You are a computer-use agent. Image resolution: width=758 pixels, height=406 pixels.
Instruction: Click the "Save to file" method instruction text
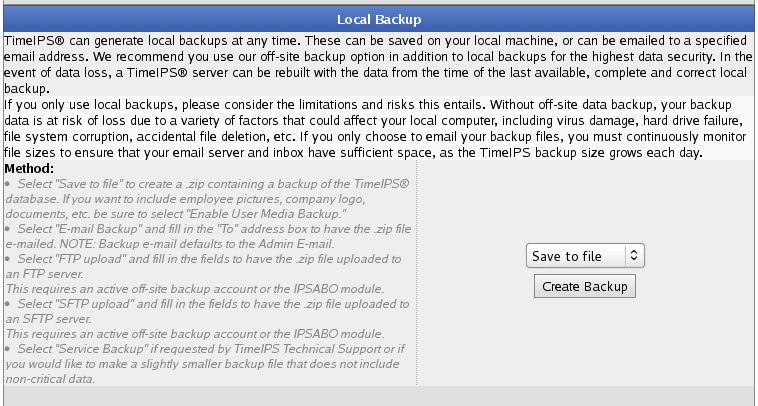[208, 199]
